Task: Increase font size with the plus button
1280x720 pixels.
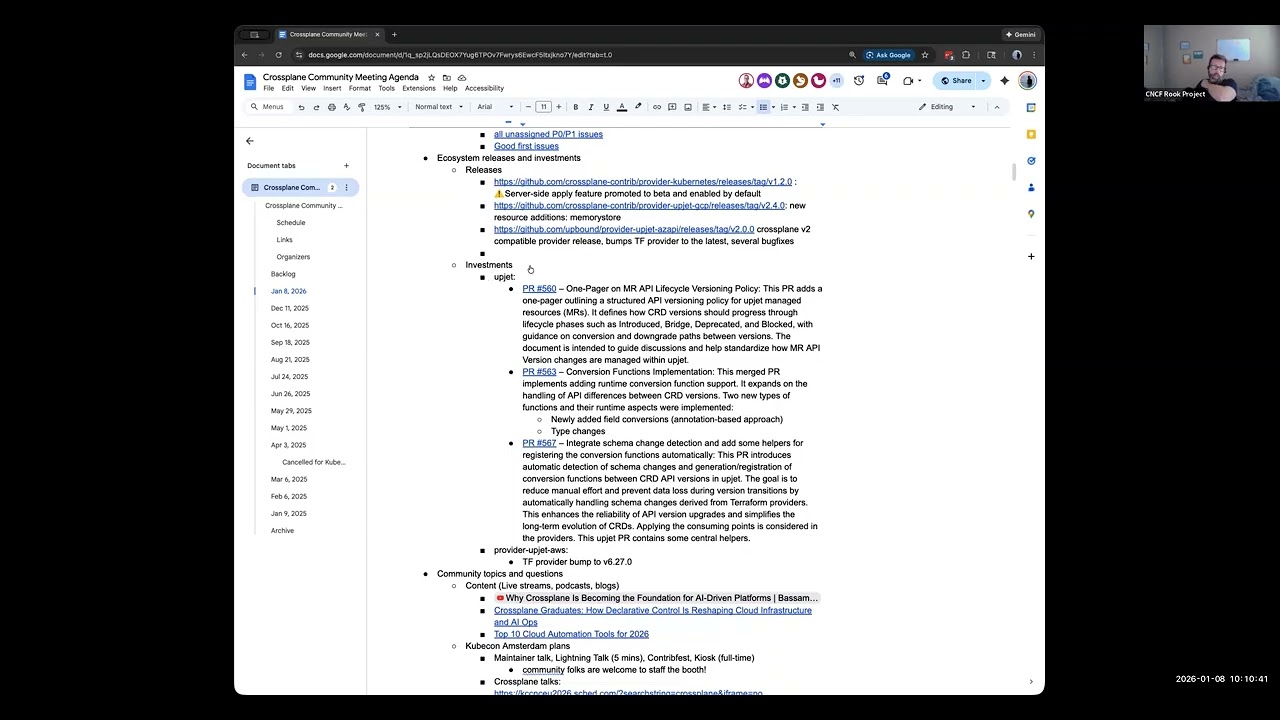Action: click(x=558, y=107)
